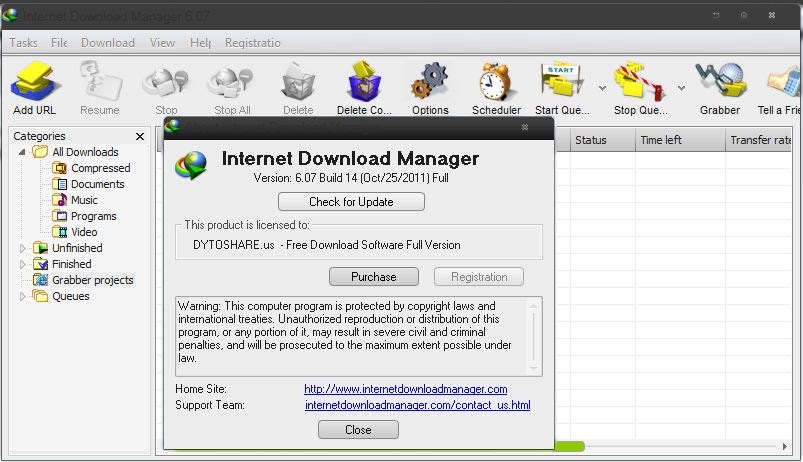Click the Tell a Friend icon
This screenshot has height=462, width=803.
[x=785, y=82]
